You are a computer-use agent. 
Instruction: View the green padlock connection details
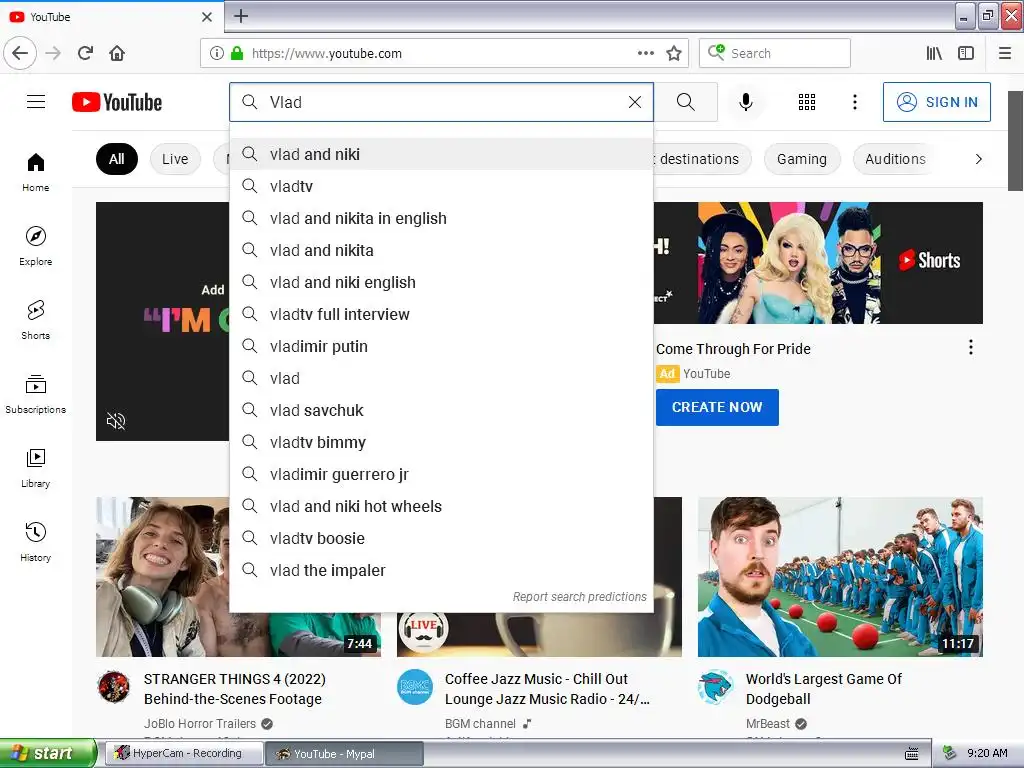[x=237, y=53]
